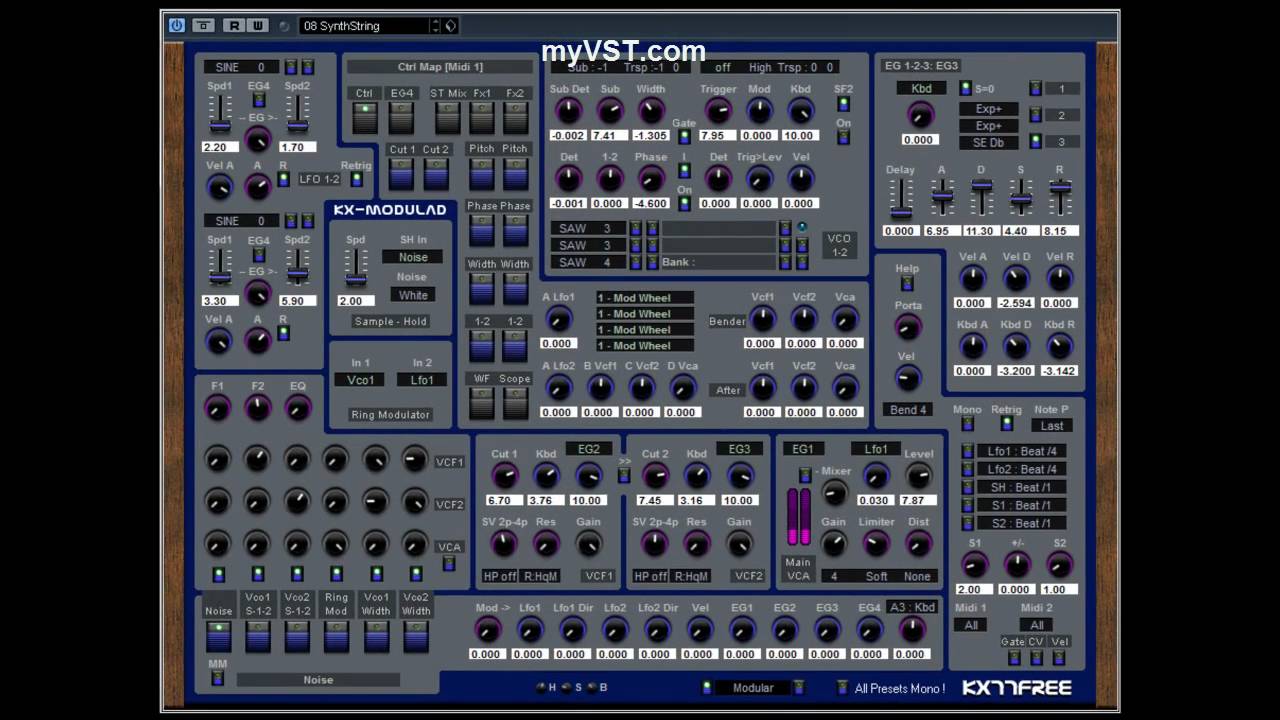
Task: Open the Modular mode selector
Action: click(753, 688)
